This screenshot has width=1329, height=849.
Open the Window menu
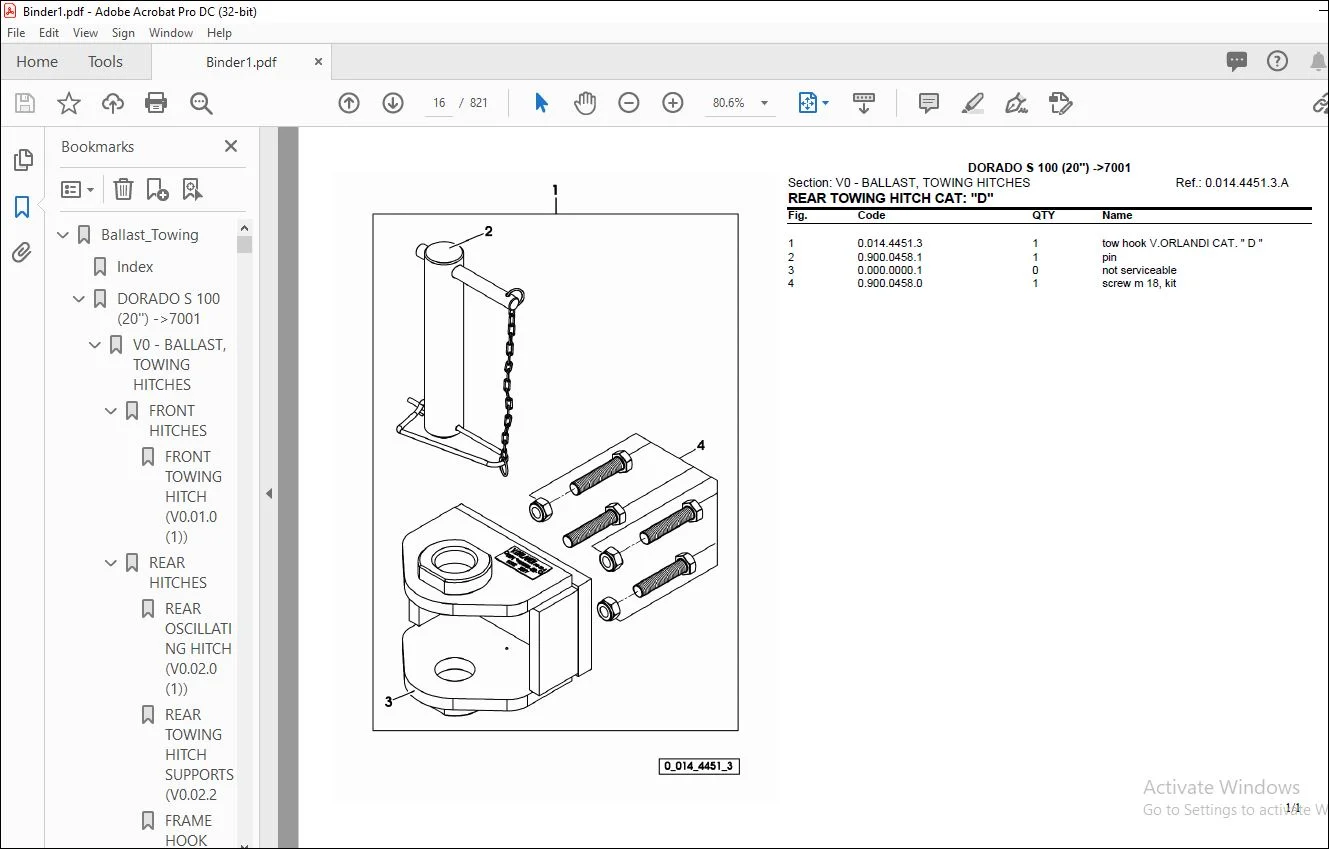(x=171, y=33)
